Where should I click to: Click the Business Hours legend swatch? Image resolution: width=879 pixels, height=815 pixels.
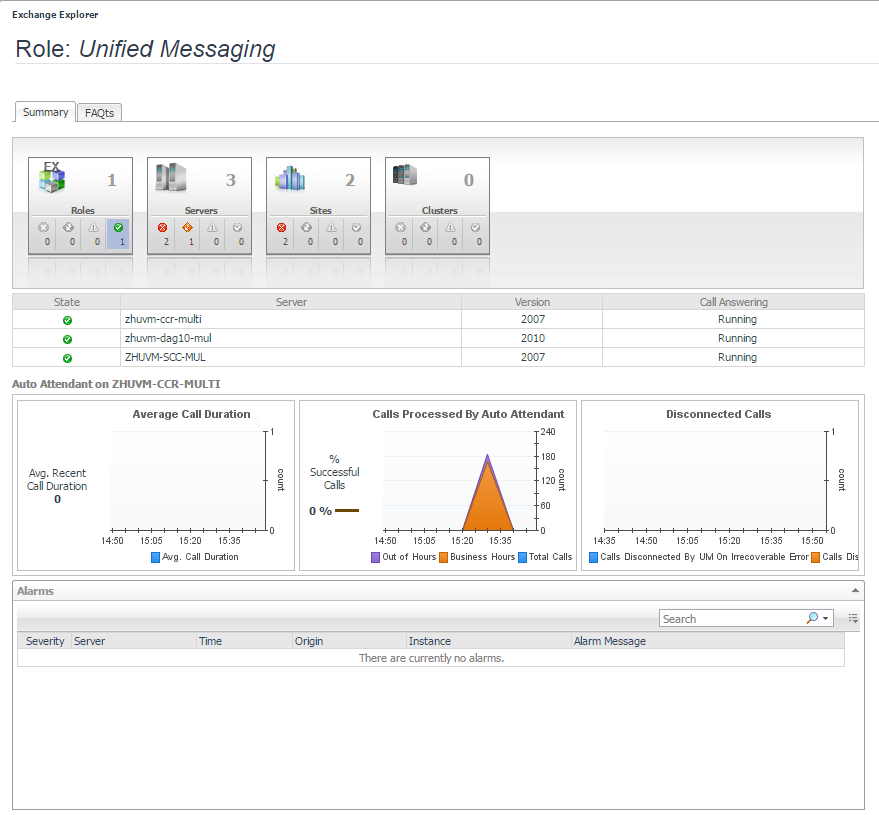point(444,557)
